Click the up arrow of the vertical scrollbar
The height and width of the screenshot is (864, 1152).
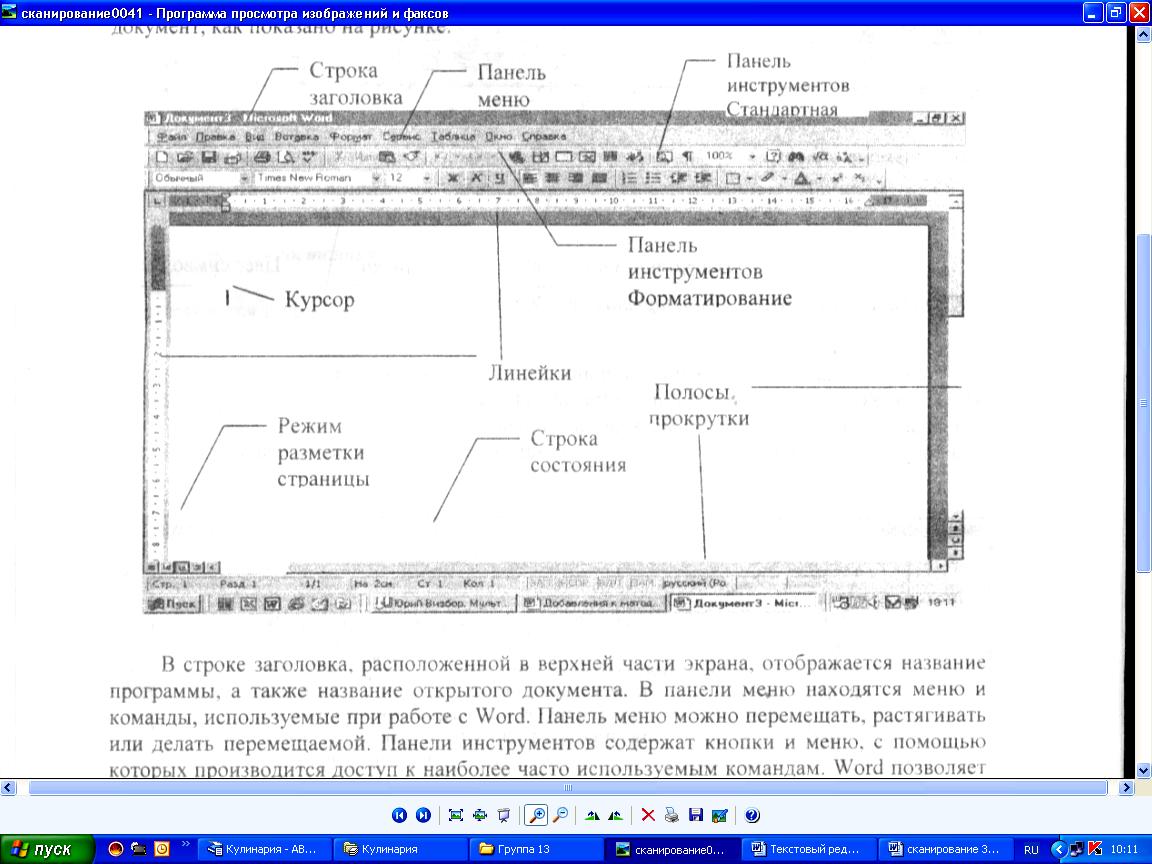pyautogui.click(x=1144, y=34)
